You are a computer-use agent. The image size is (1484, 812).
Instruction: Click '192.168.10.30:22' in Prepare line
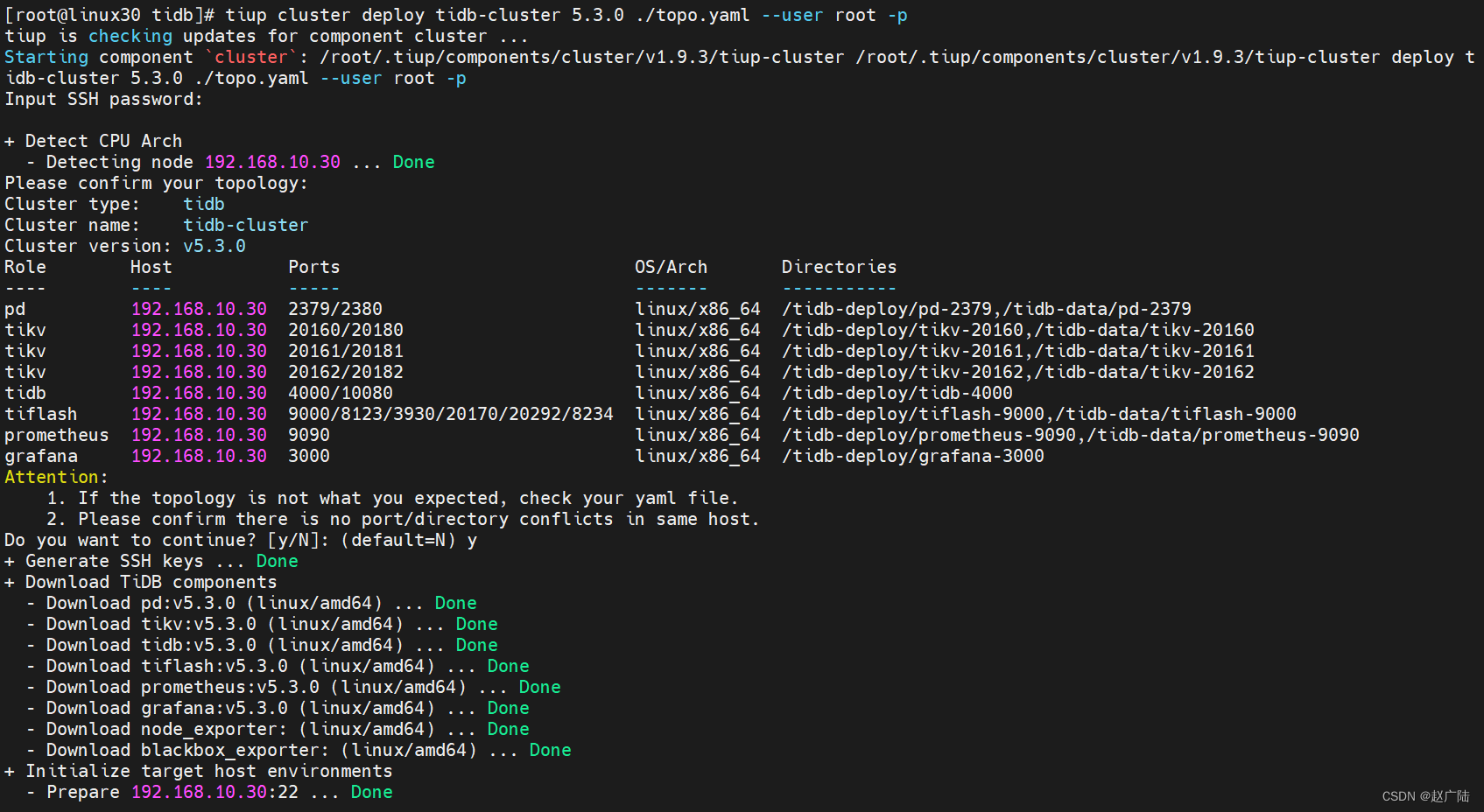[x=215, y=792]
